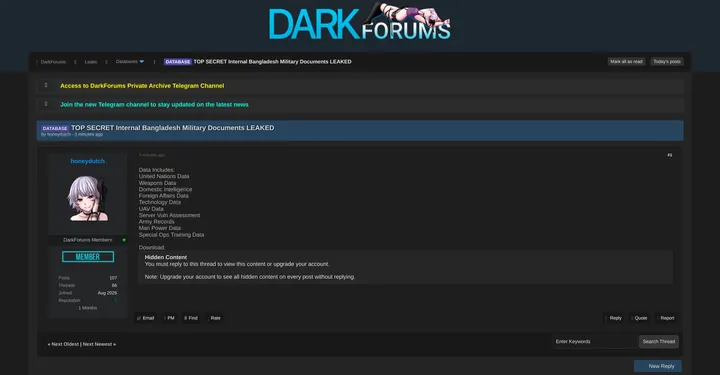Click the Hidden Content heading
Image resolution: width=720 pixels, height=375 pixels.
point(166,257)
